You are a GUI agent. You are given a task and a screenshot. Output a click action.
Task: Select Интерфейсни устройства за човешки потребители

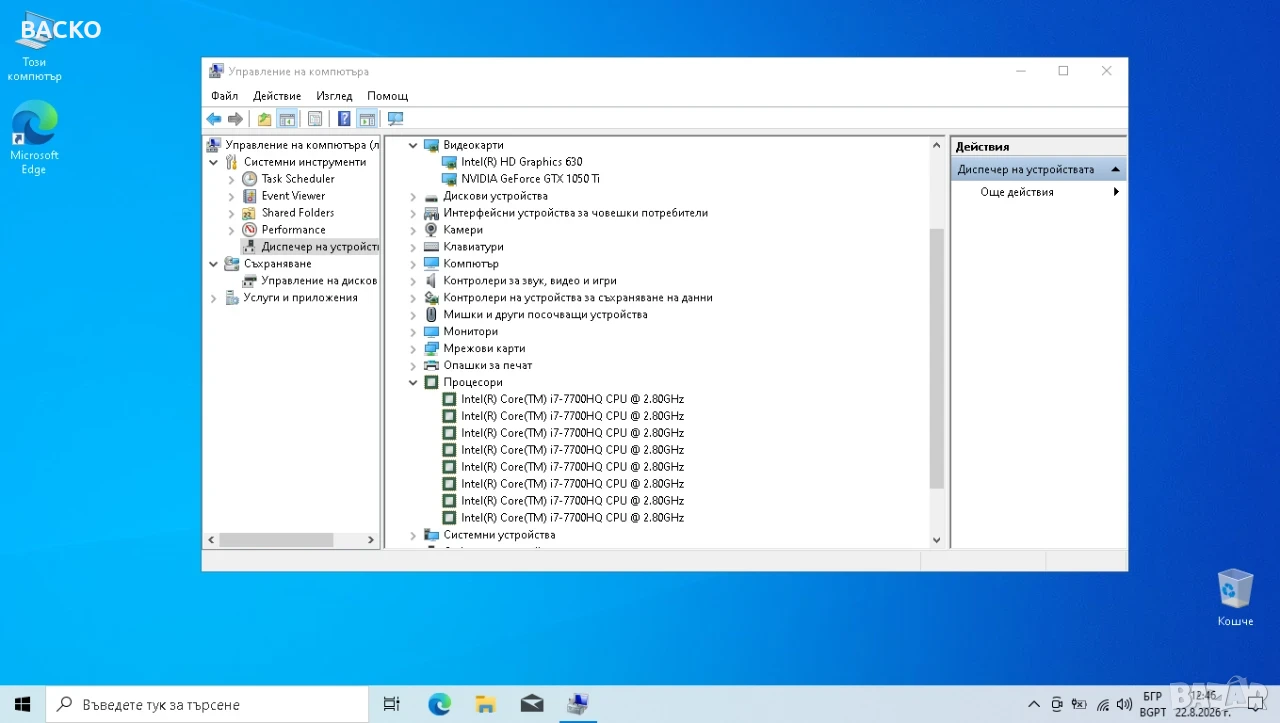tap(575, 213)
